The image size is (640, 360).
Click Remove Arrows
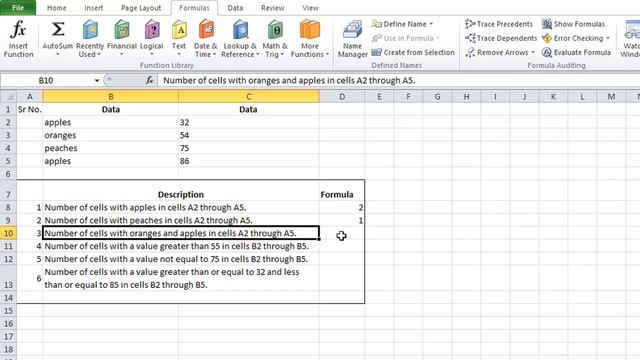pos(500,52)
